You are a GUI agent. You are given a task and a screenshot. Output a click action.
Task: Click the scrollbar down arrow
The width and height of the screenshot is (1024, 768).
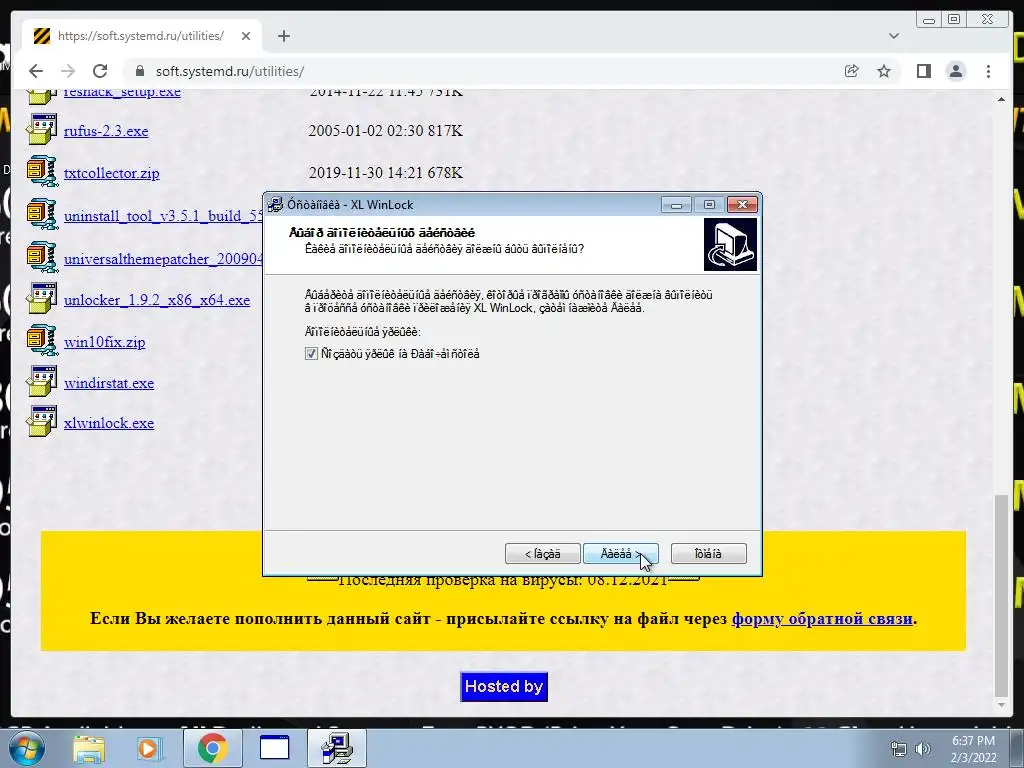(x=1001, y=705)
